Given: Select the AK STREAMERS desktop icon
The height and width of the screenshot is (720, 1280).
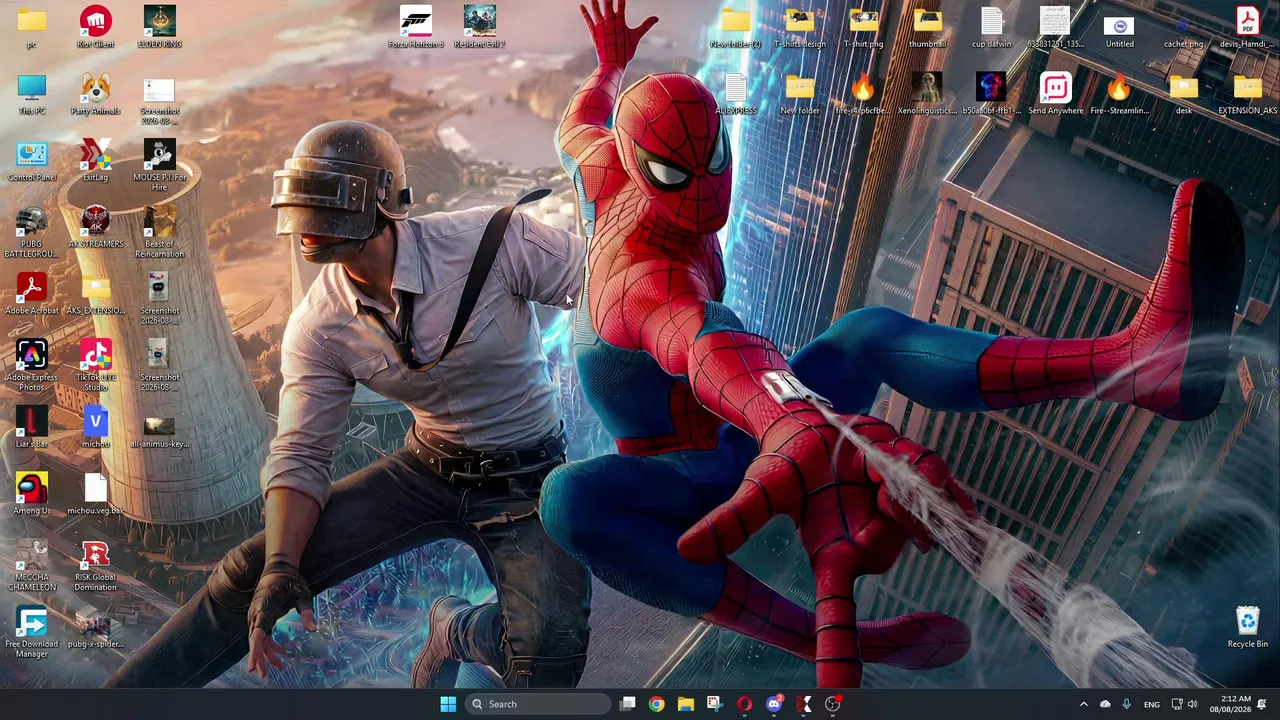Looking at the screenshot, I should point(96,227).
